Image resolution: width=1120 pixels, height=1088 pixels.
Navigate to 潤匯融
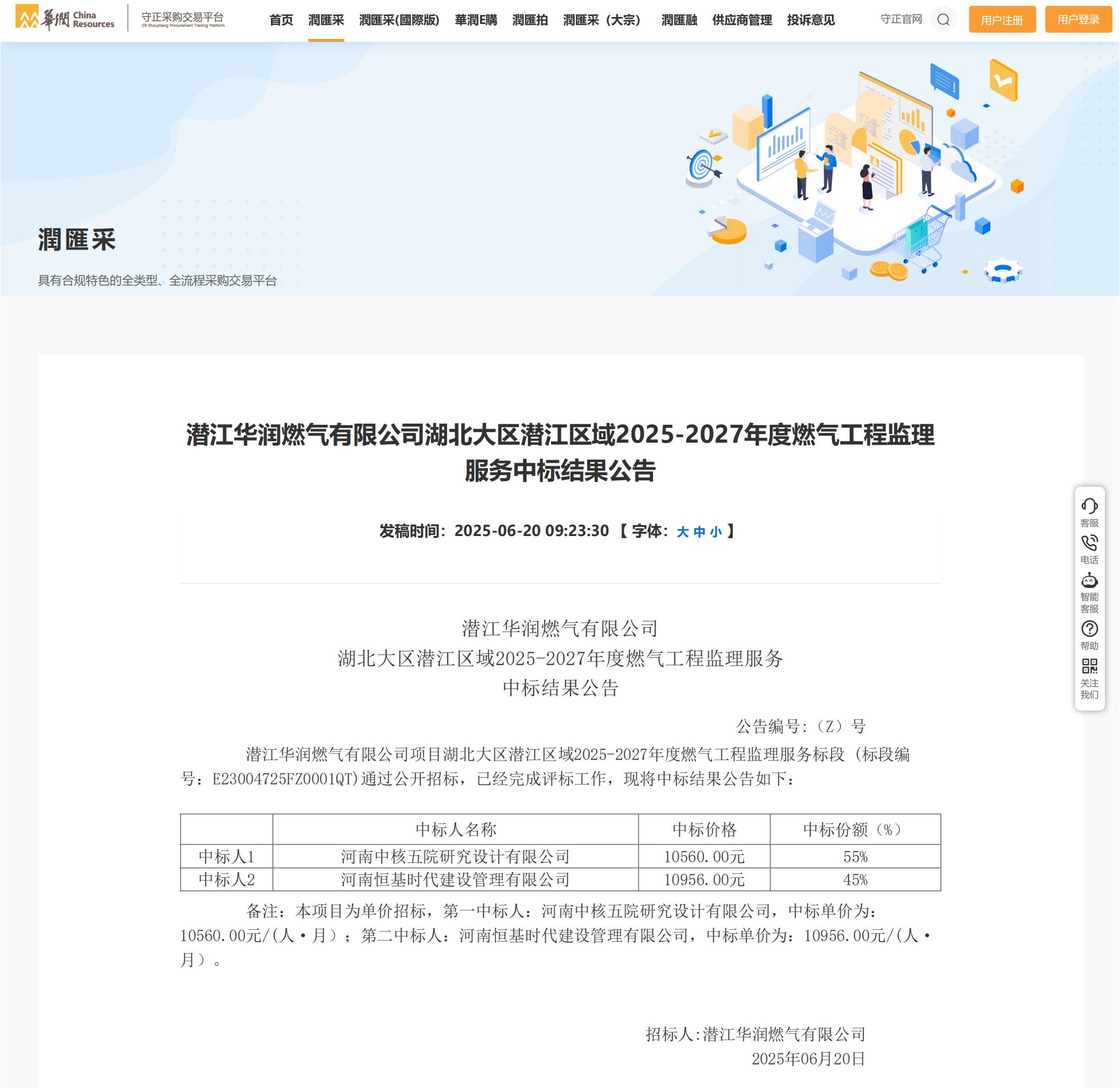(x=679, y=20)
